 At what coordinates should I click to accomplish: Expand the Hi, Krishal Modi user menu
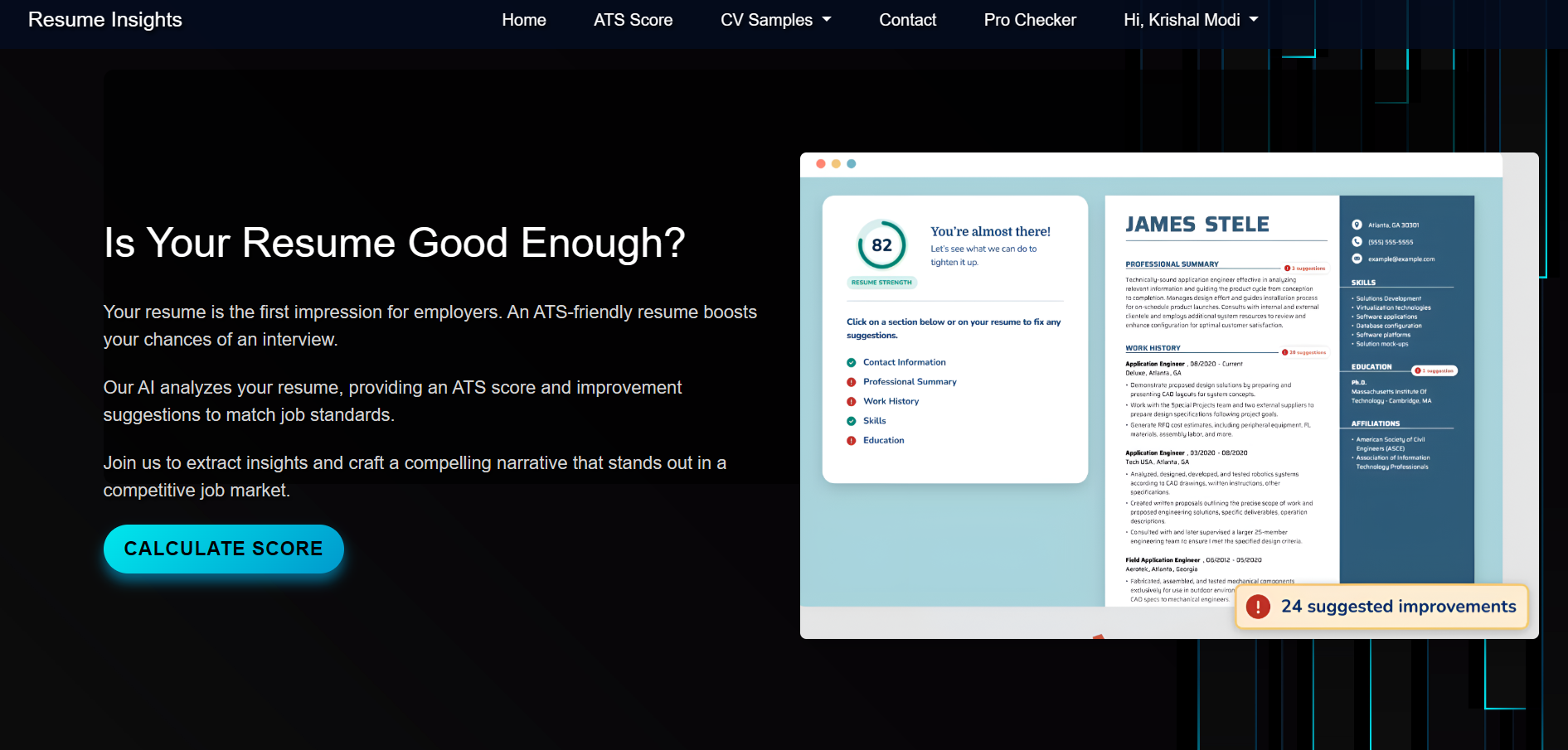(1191, 20)
